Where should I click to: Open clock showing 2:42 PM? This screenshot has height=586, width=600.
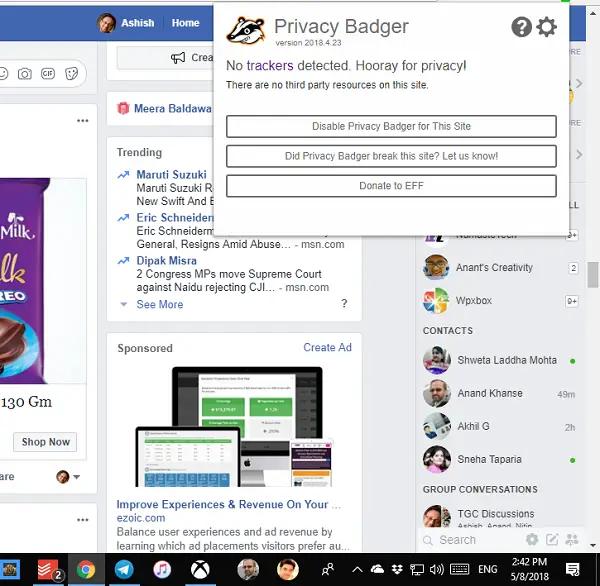(530, 569)
